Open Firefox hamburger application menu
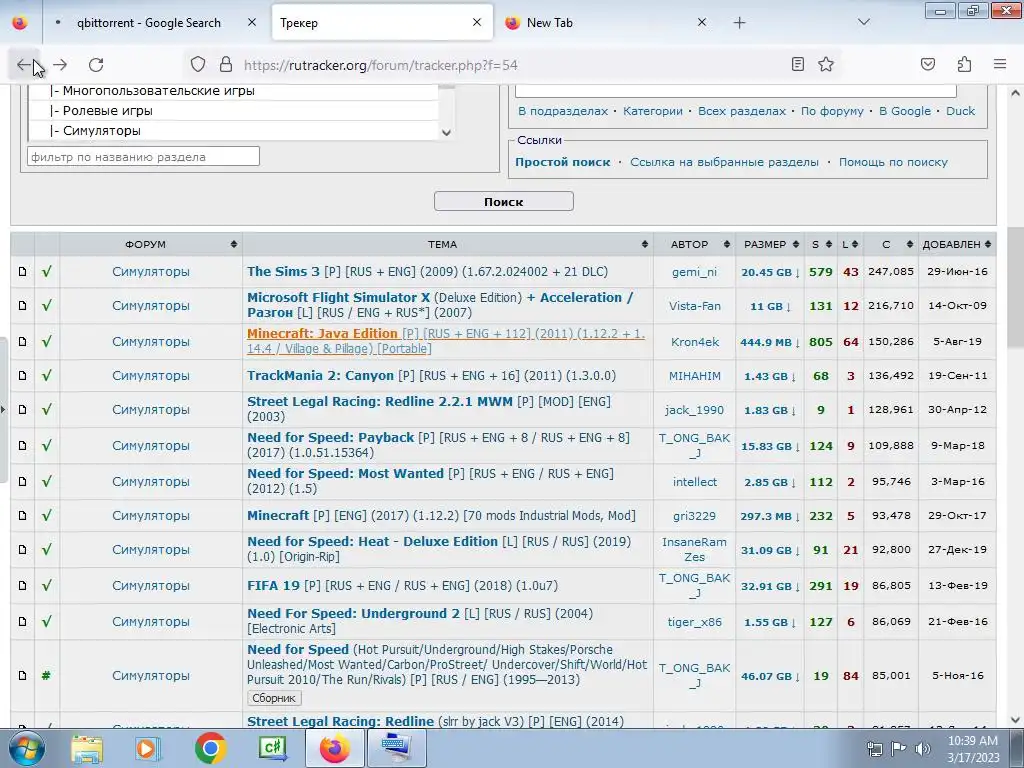1024x768 pixels. click(x=1000, y=64)
